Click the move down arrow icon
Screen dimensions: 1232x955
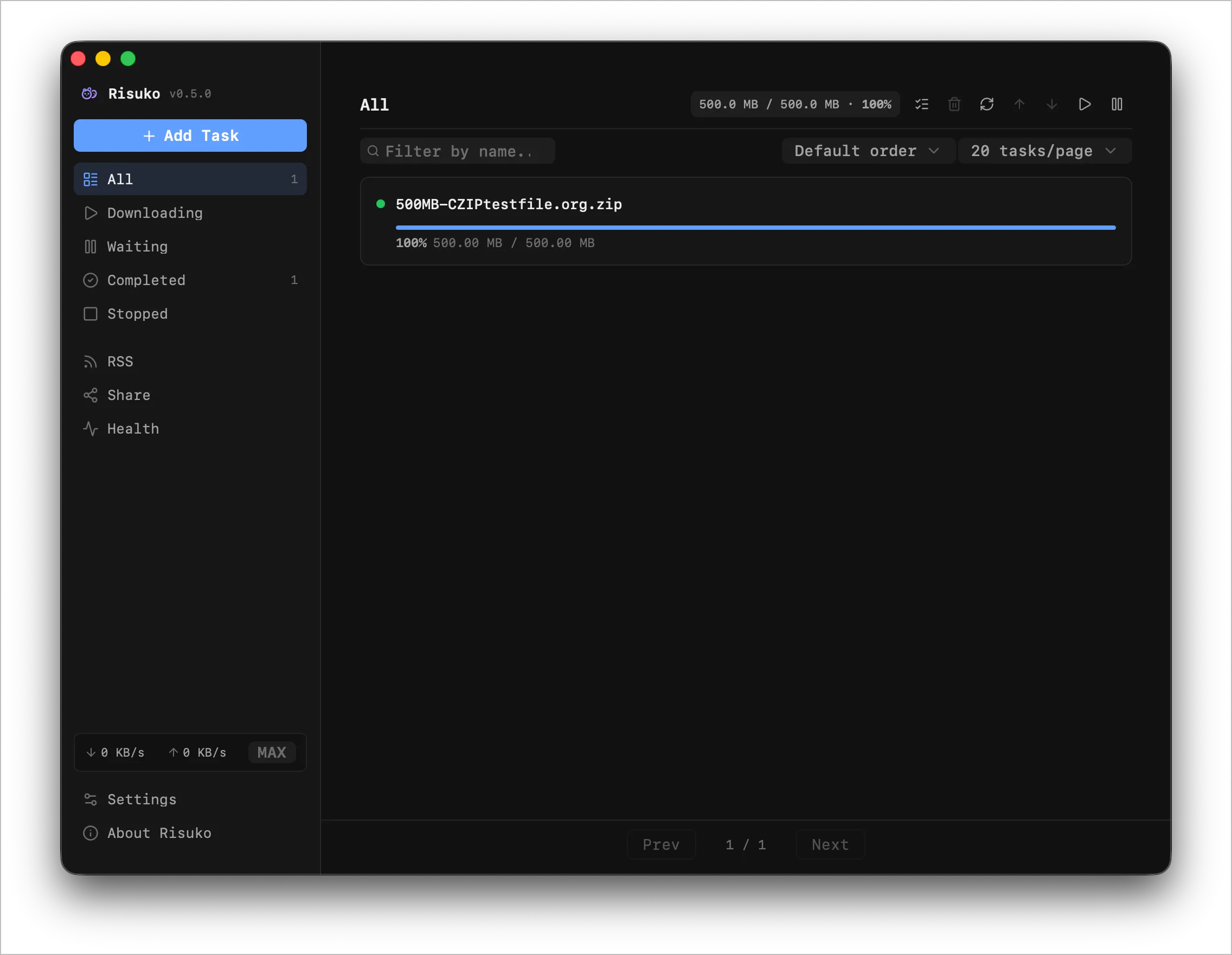[1051, 104]
